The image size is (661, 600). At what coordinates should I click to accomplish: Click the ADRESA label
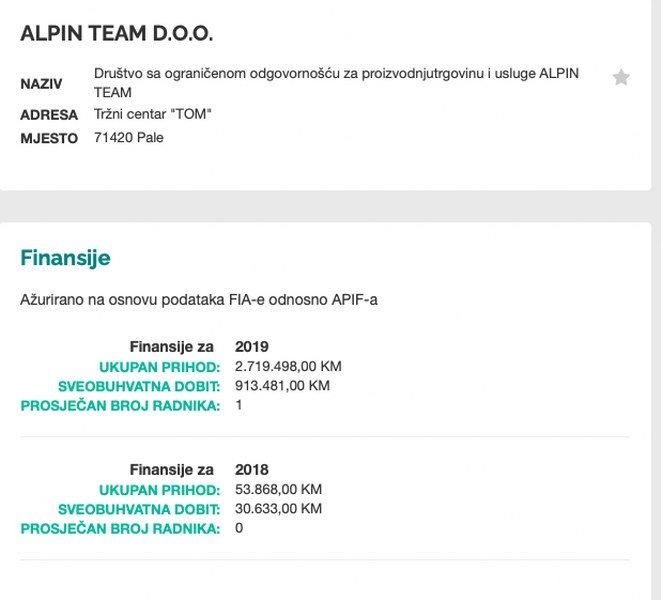[x=49, y=115]
